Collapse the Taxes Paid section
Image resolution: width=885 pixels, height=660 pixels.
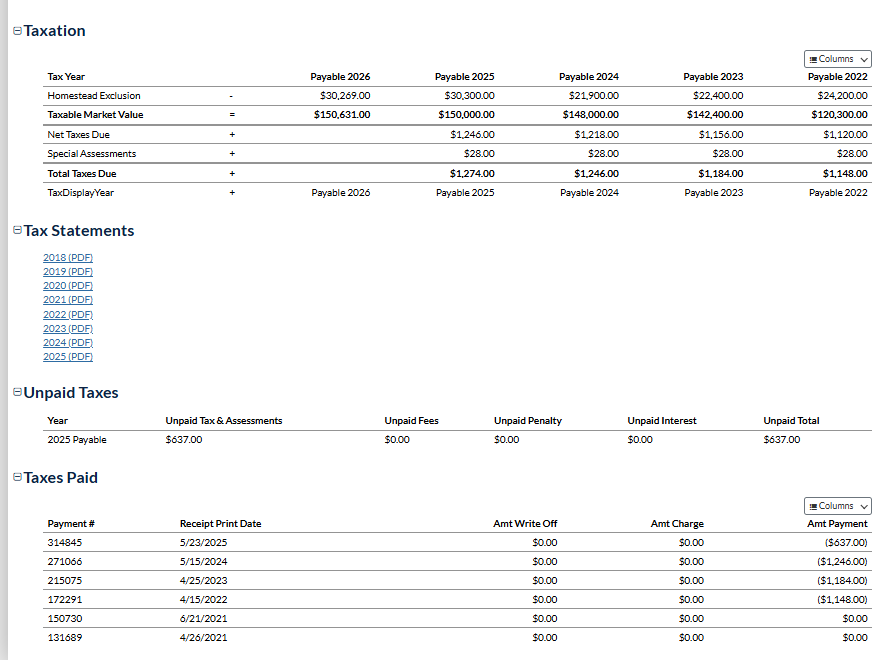click(x=17, y=478)
